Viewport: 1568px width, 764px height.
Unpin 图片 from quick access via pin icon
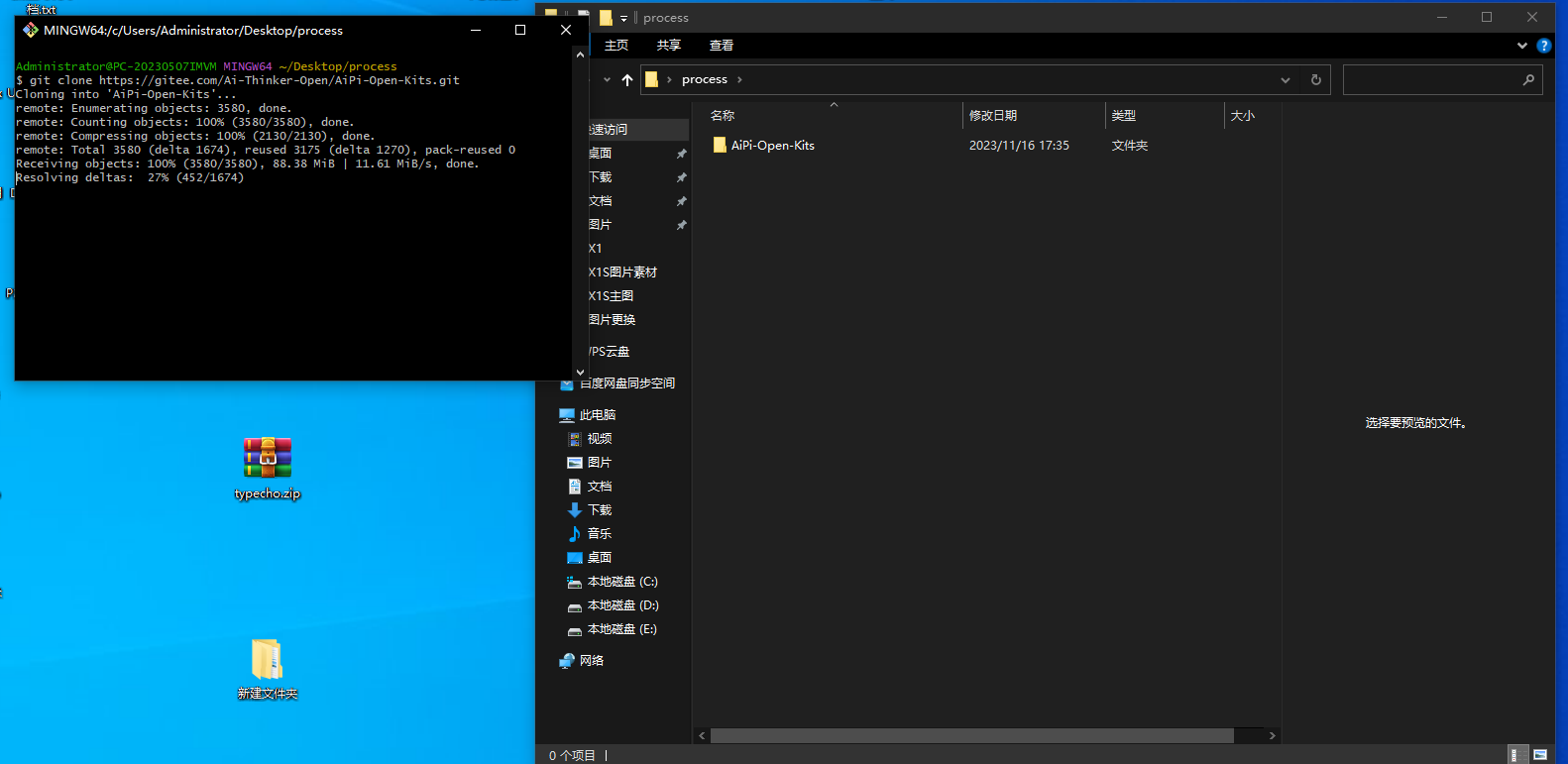(681, 225)
